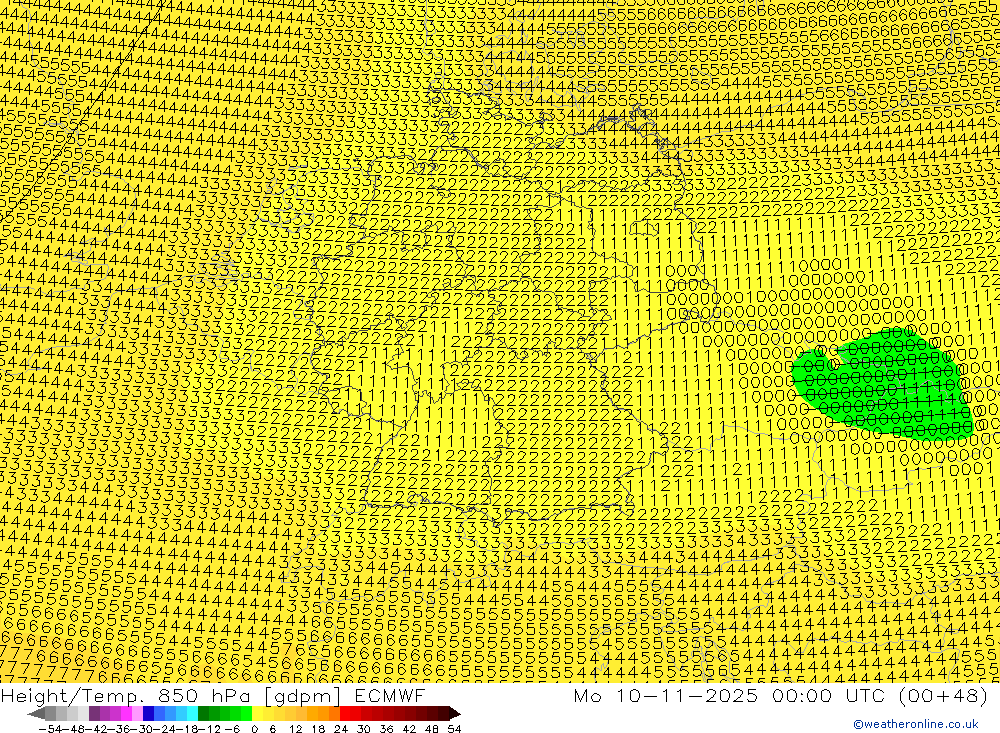Click the yellow swatch above 0 in the legend
This screenshot has width=1000, height=733.
(257, 714)
